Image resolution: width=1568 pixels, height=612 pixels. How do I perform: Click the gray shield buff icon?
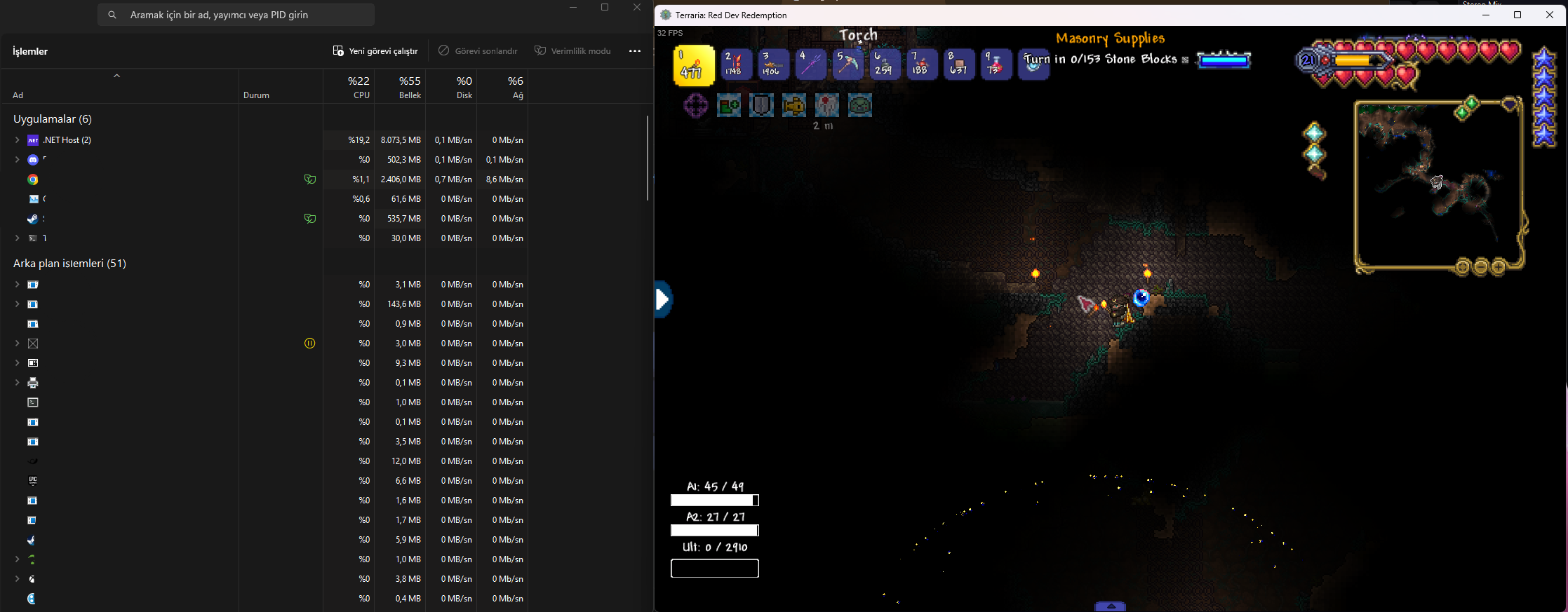[x=761, y=106]
